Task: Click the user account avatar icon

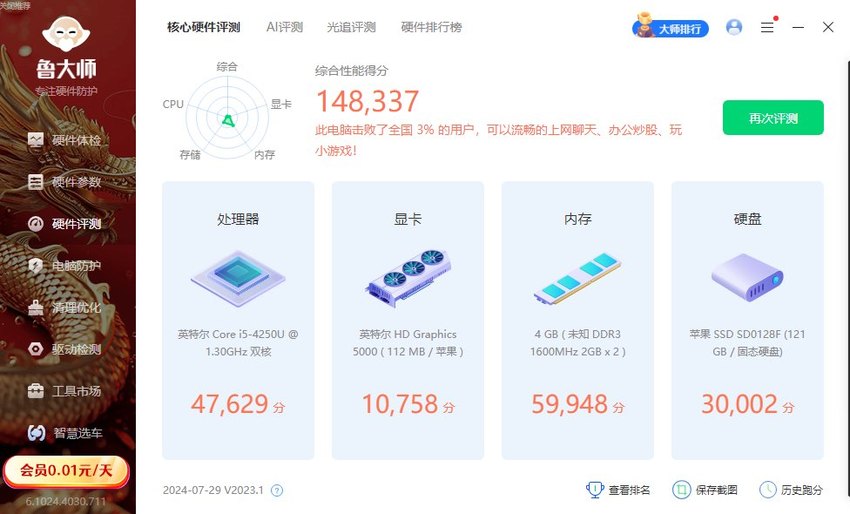Action: (734, 27)
